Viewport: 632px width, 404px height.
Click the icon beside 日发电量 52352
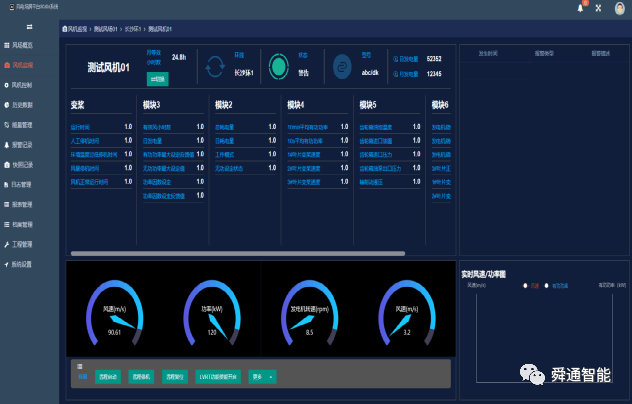[395, 59]
